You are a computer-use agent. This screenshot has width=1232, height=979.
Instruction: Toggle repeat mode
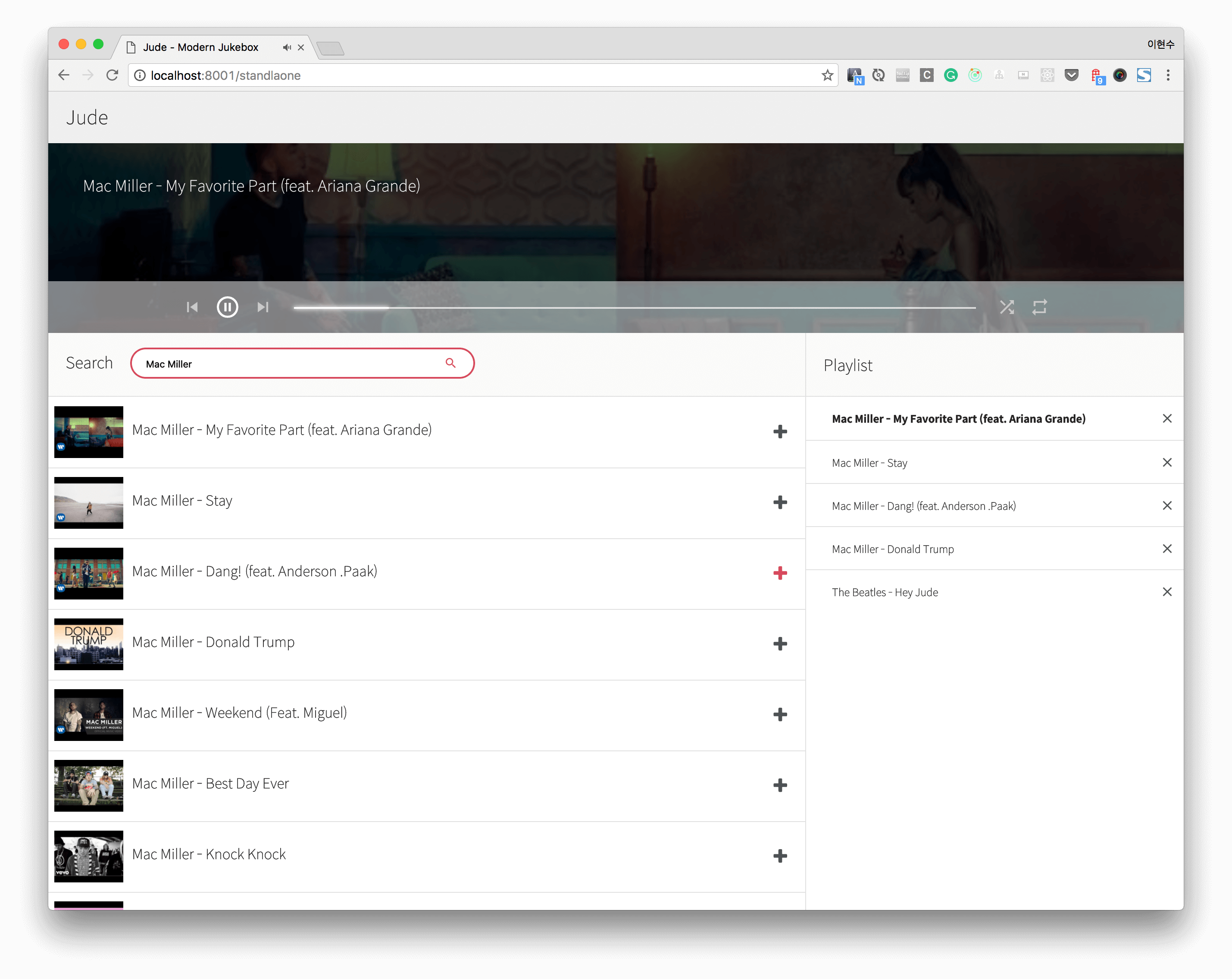pyautogui.click(x=1039, y=307)
